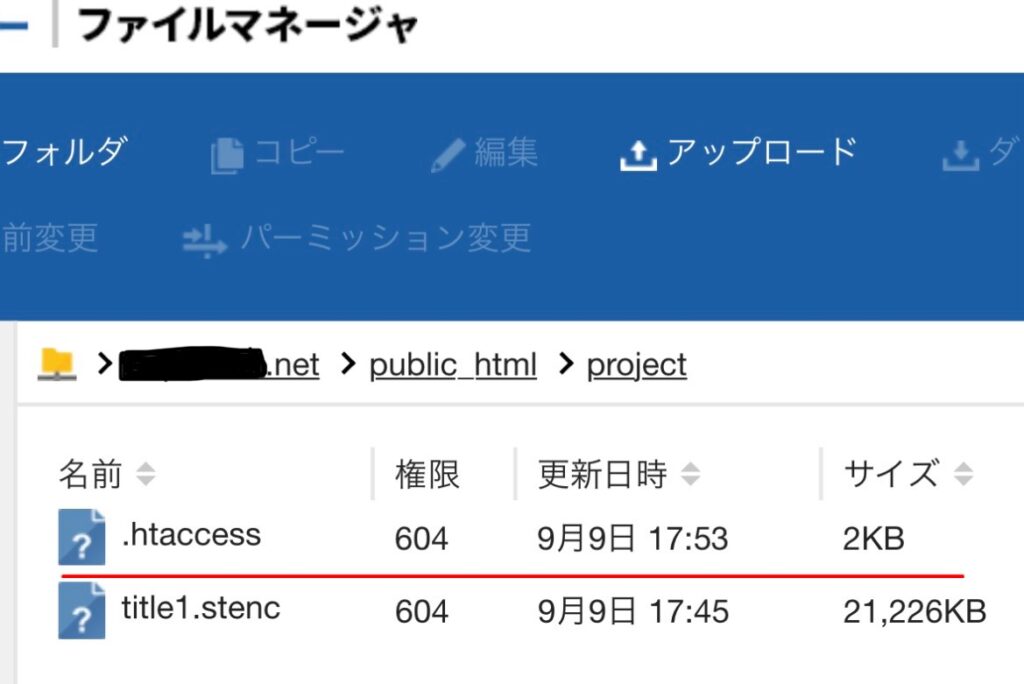Click the edit pencil icon
This screenshot has width=1024, height=684.
[448, 155]
